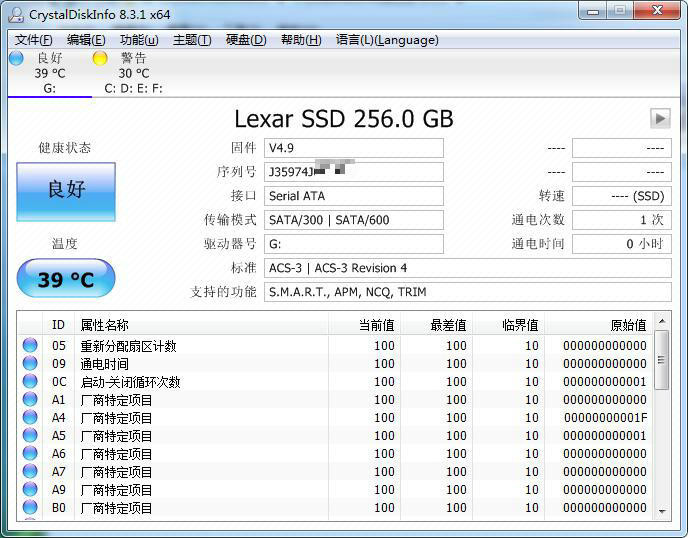This screenshot has width=688, height=538.
Task: Click the yellow warning orb for C: D: E: F:
Action: click(100, 58)
